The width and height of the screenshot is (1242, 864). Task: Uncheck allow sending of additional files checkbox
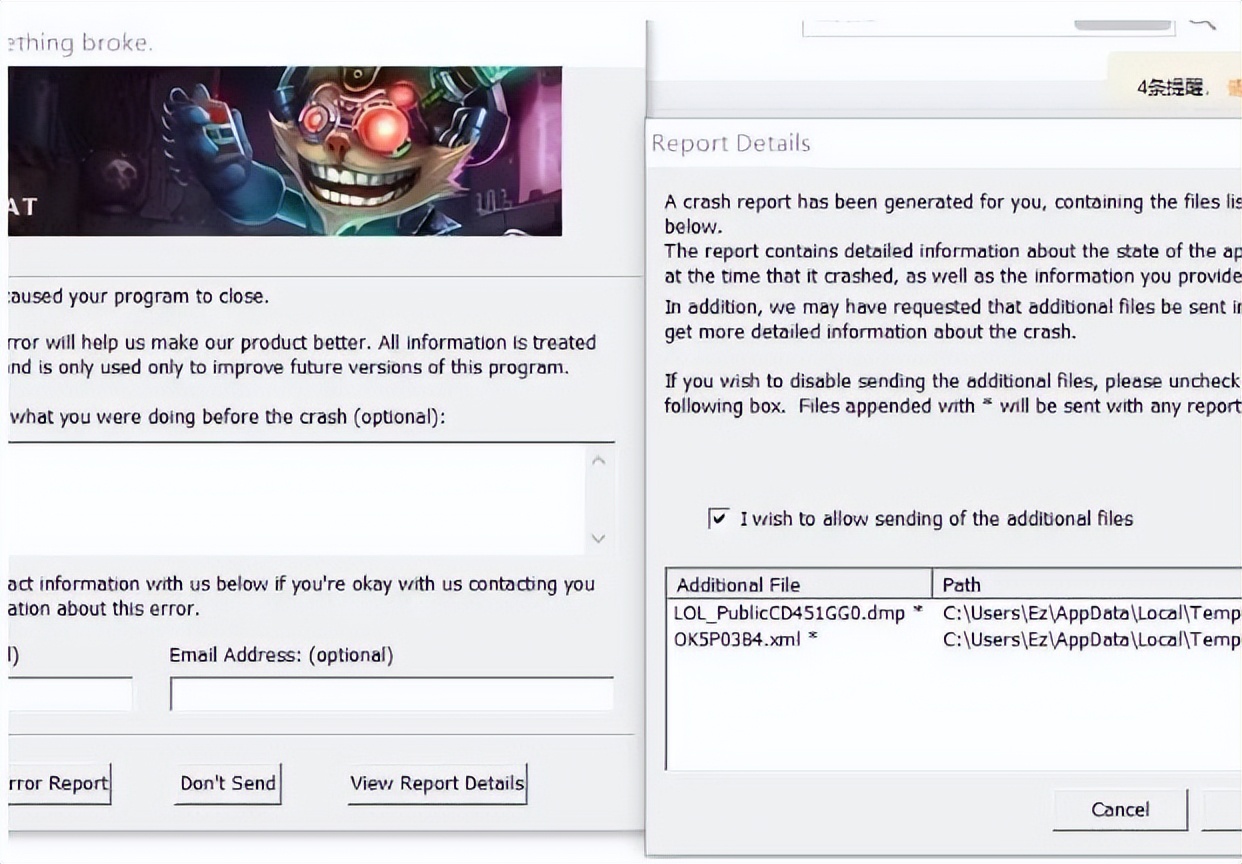[718, 519]
